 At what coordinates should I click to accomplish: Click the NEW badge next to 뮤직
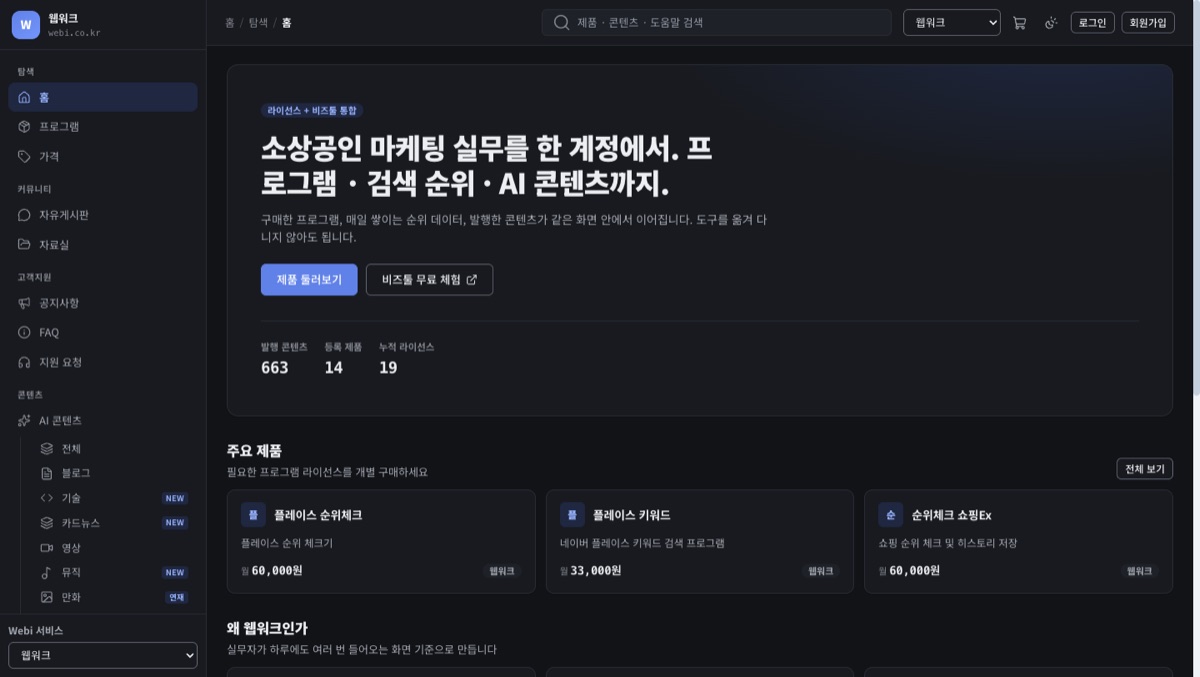[175, 573]
